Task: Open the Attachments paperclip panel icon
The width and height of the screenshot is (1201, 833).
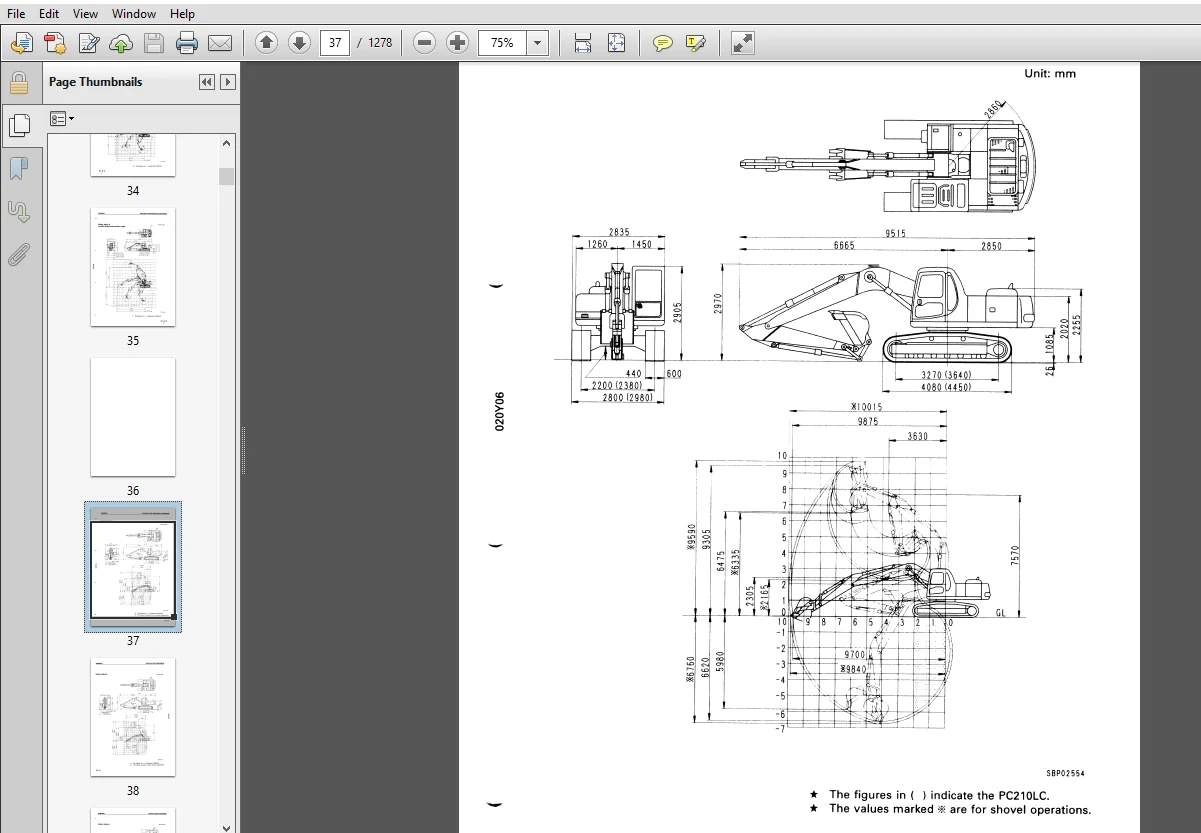Action: (x=18, y=255)
